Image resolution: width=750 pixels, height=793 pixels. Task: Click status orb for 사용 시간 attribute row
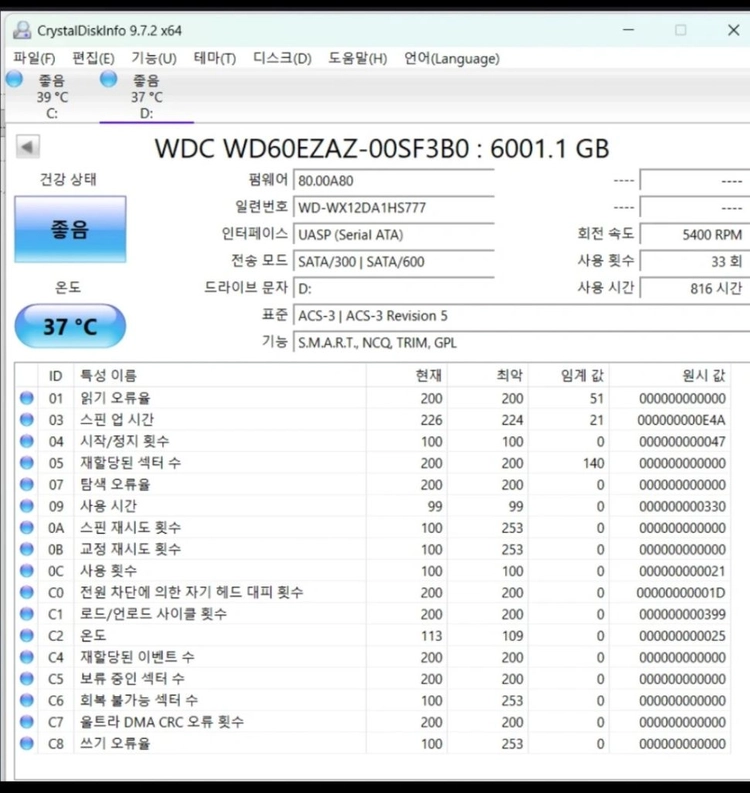[x=27, y=506]
